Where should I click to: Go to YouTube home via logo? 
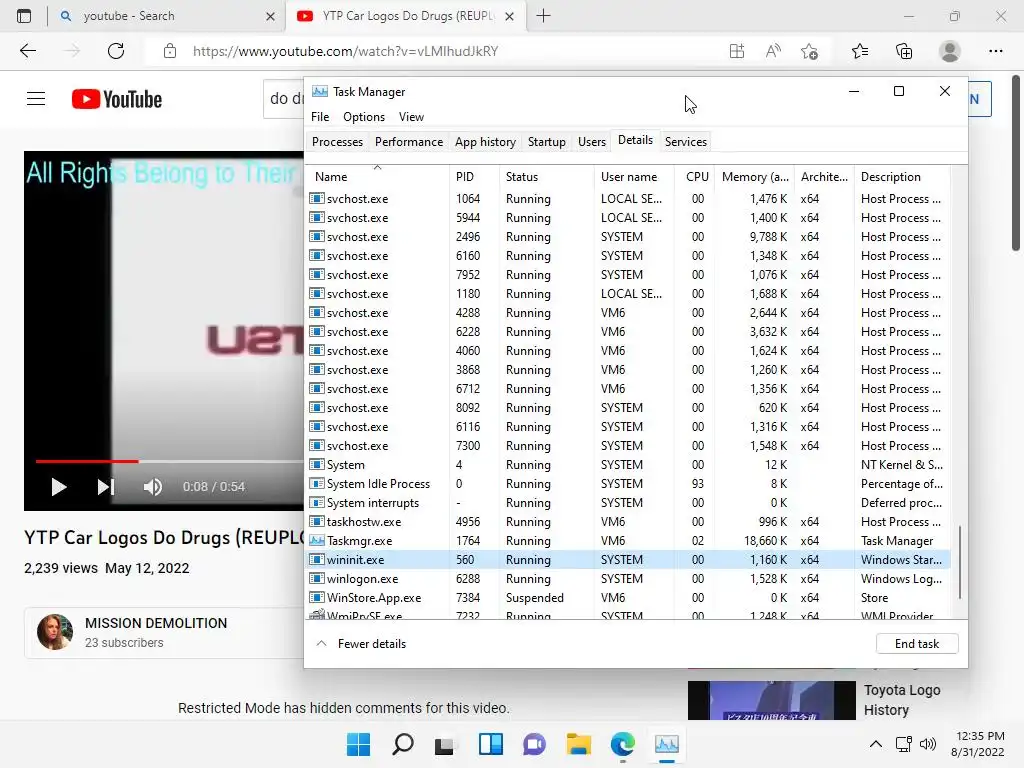[x=116, y=99]
